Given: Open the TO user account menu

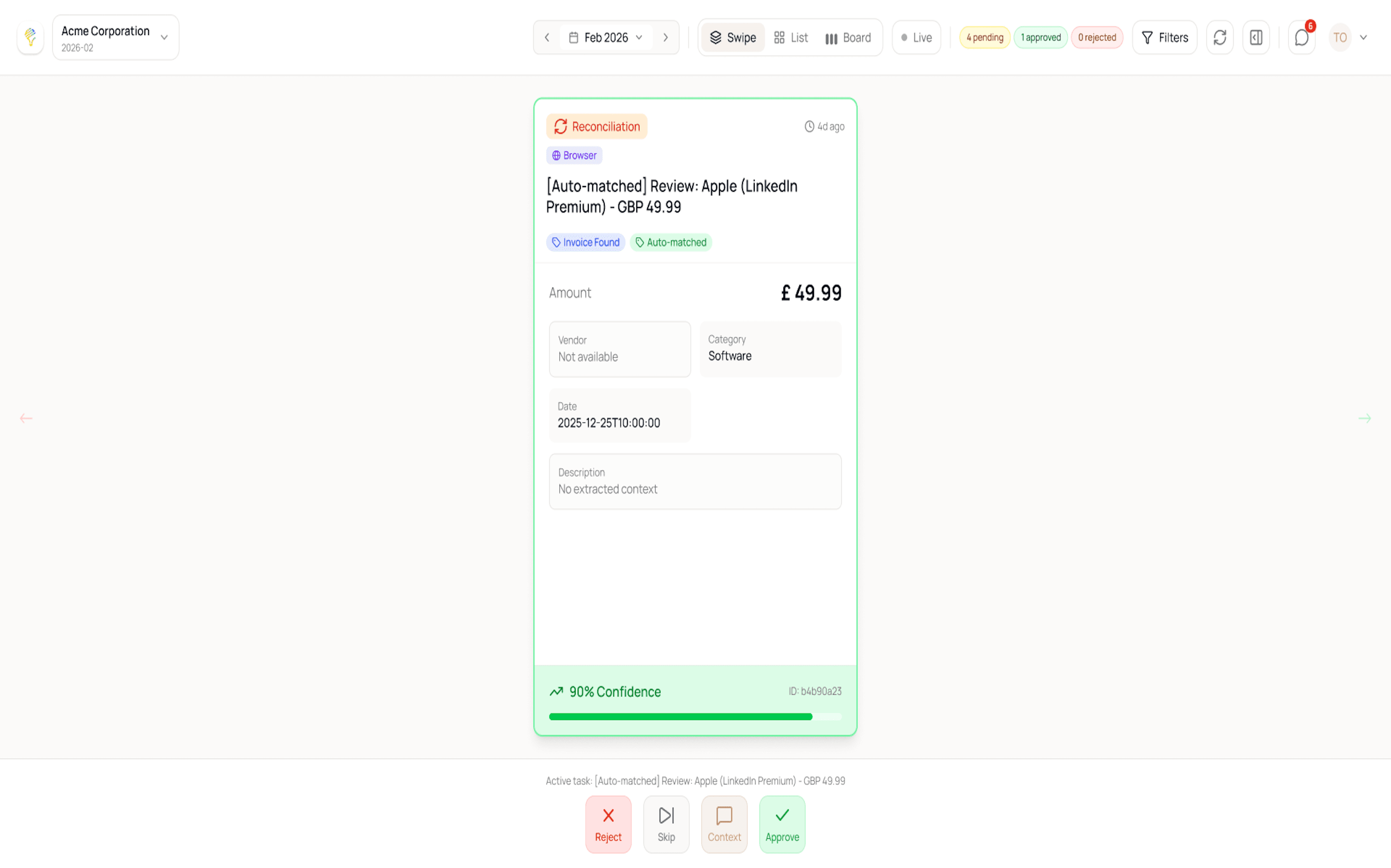Looking at the screenshot, I should [1347, 38].
